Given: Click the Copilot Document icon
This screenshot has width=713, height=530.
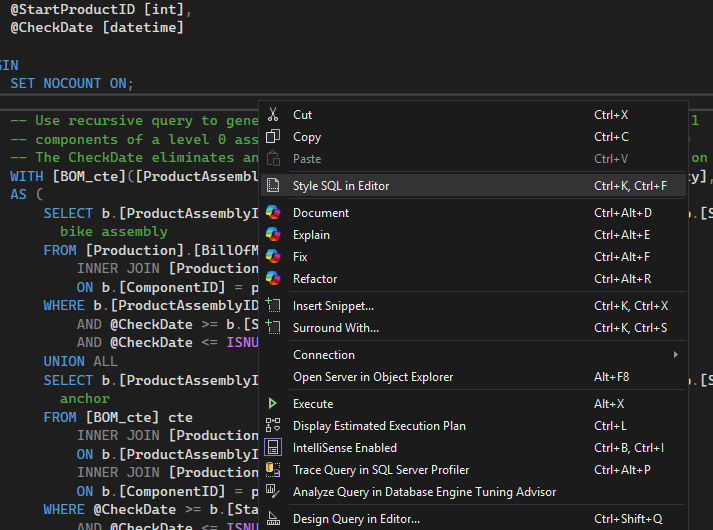Looking at the screenshot, I should [273, 213].
